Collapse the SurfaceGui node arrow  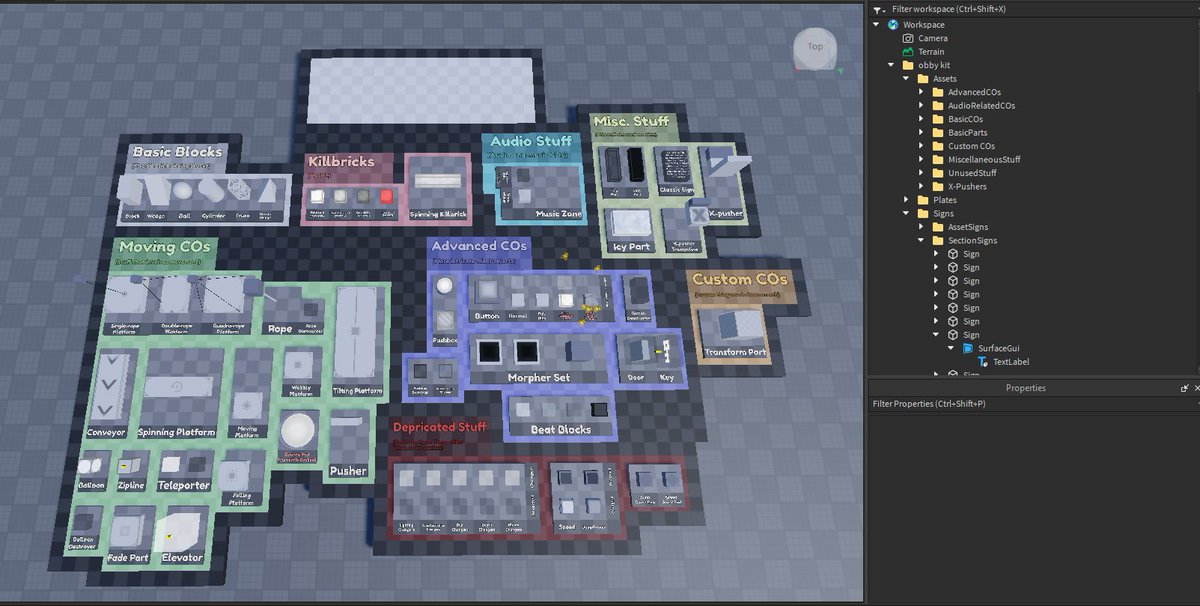[x=951, y=348]
